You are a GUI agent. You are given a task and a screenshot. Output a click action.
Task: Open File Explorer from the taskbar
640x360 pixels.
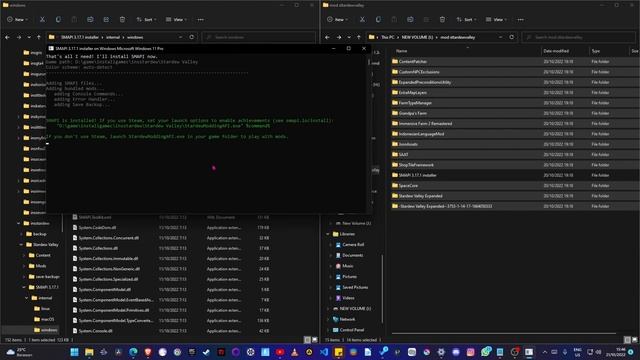pos(89,352)
